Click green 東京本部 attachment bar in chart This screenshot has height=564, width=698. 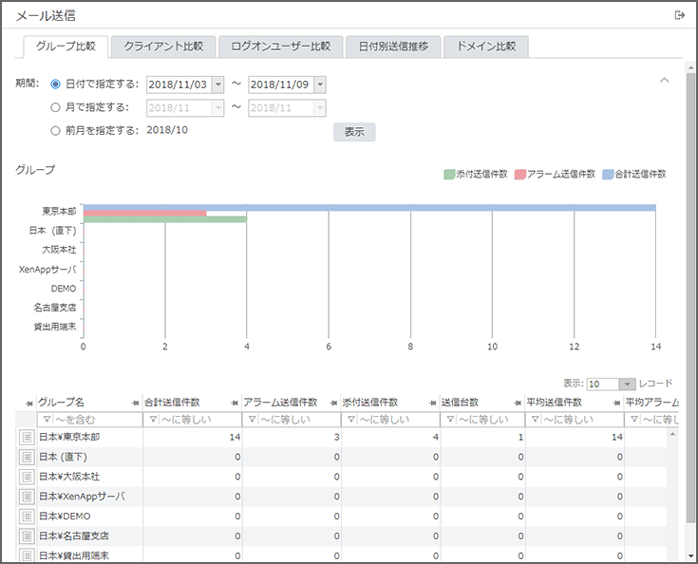(165, 219)
